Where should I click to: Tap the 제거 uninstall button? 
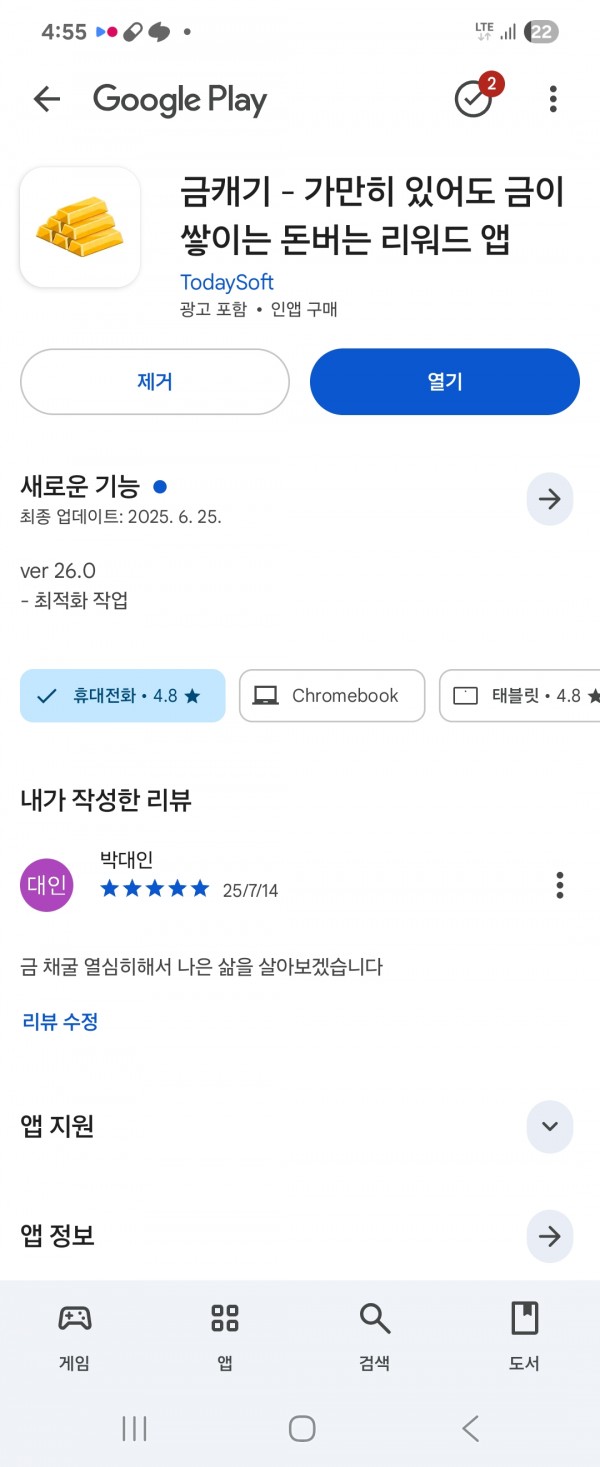[155, 381]
